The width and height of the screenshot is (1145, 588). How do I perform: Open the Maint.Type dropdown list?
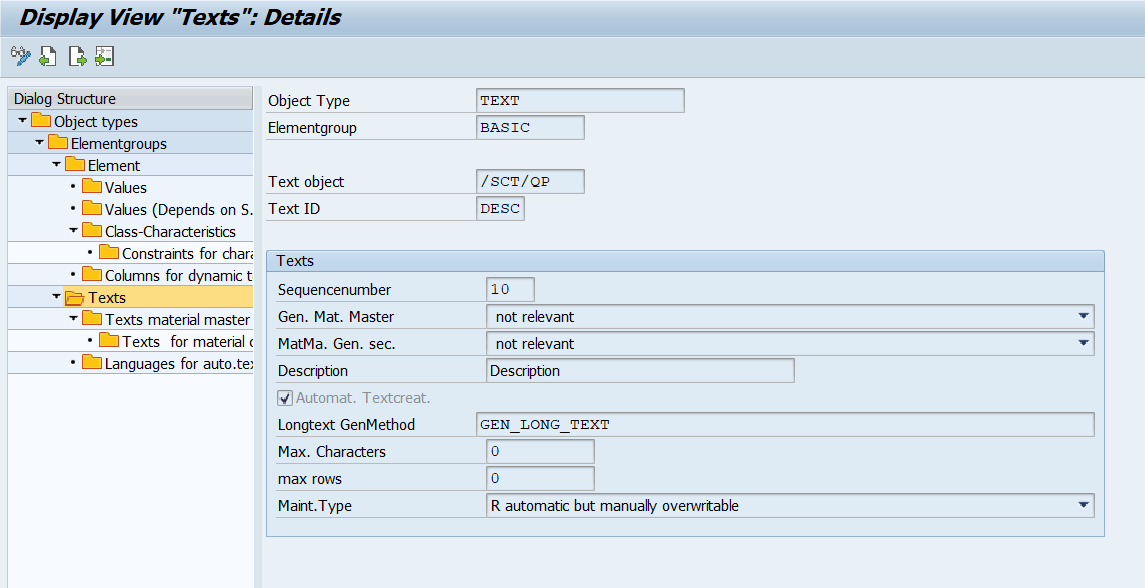click(x=1083, y=506)
